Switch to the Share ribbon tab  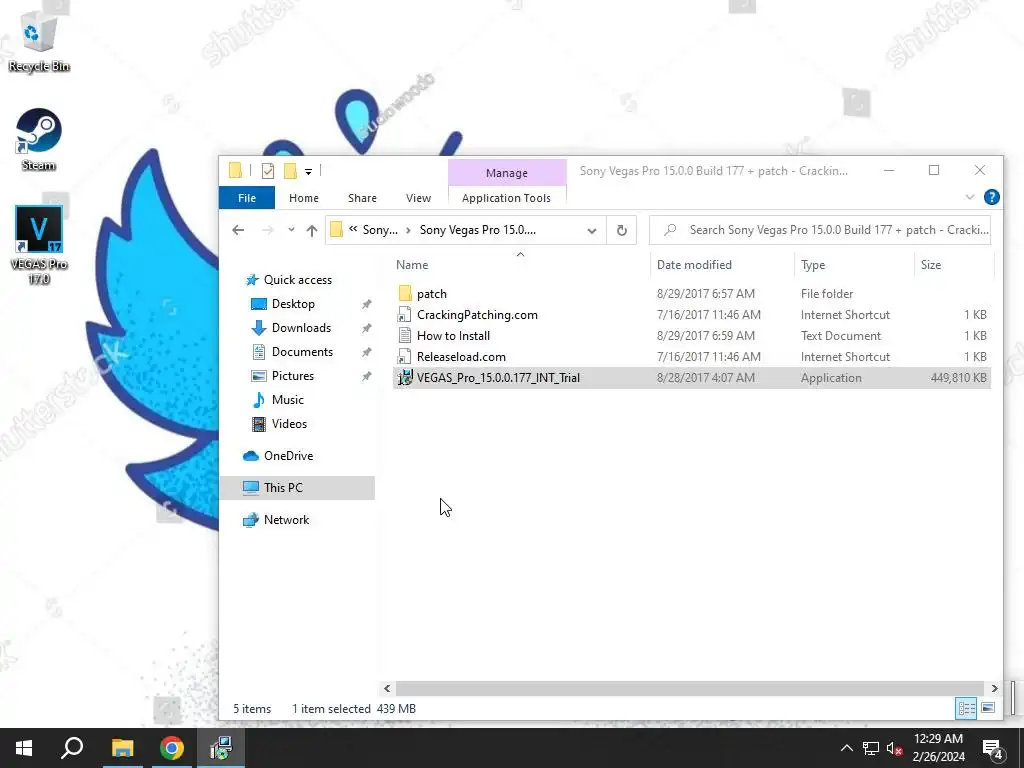362,198
